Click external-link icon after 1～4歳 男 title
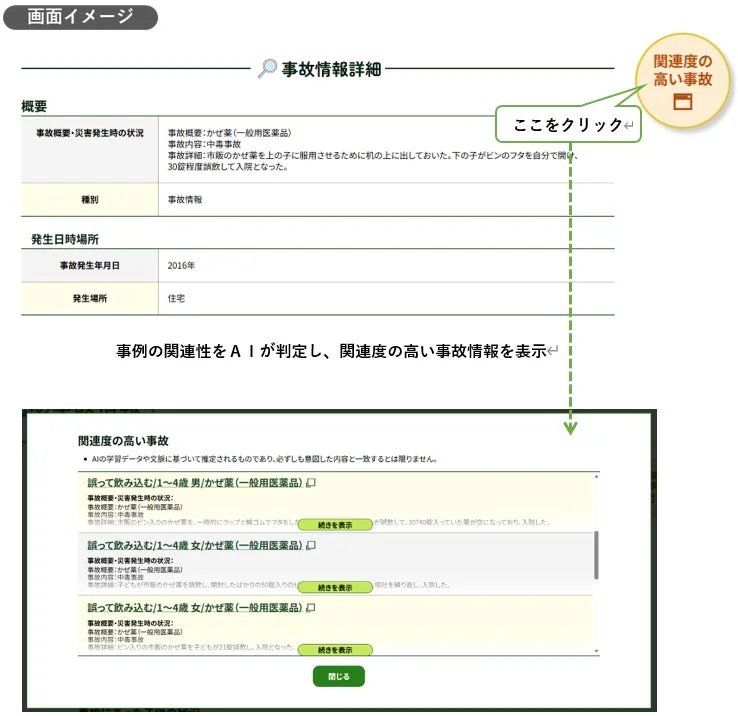The image size is (738, 716). pyautogui.click(x=311, y=483)
